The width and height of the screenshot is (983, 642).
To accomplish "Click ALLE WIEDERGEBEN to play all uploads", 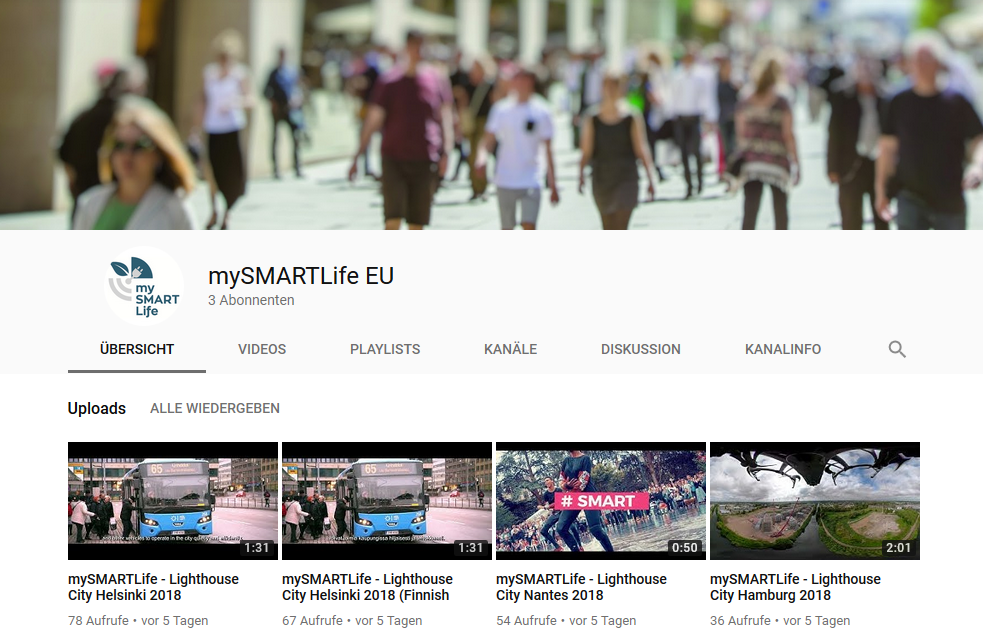I will 215,408.
